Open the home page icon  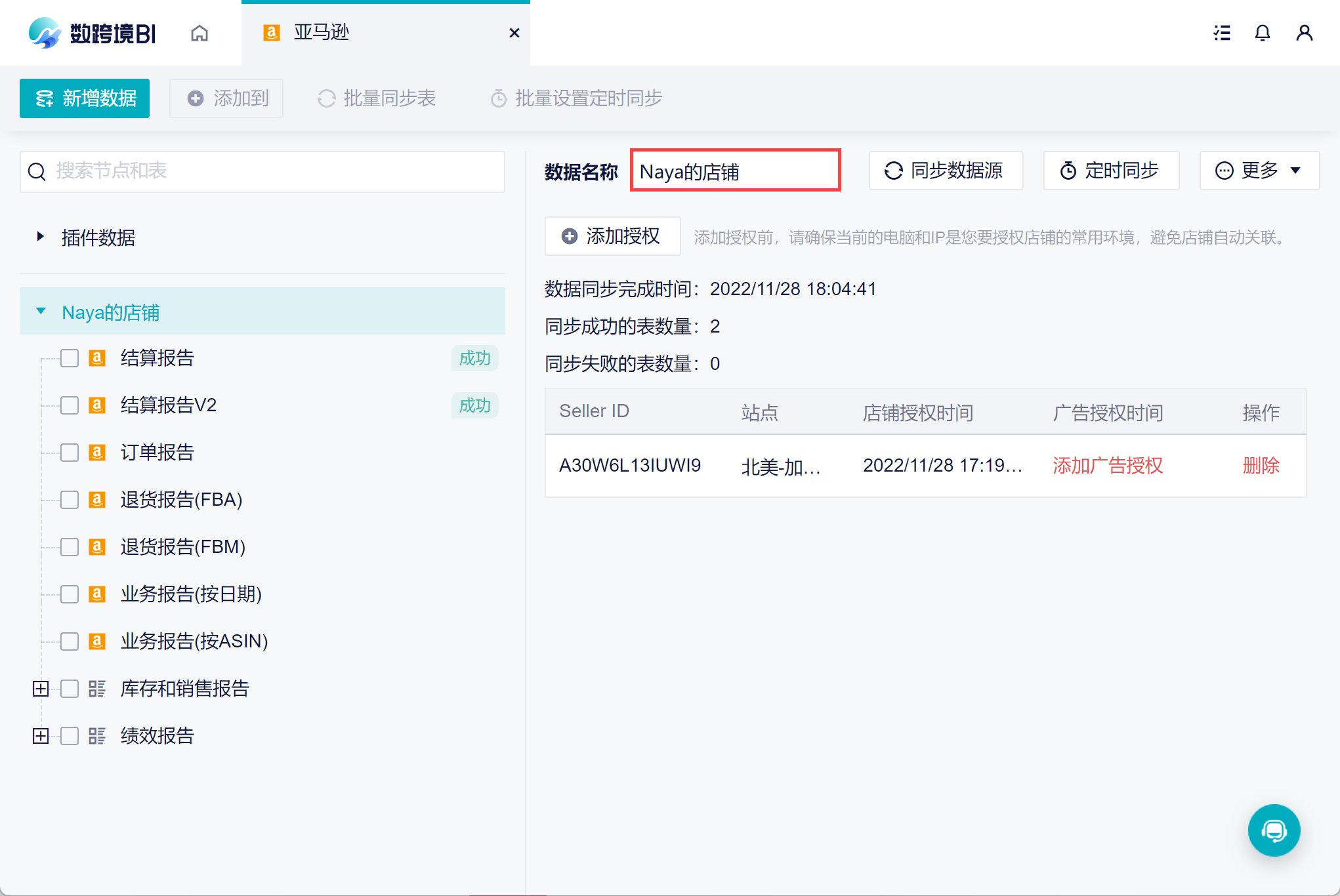199,33
